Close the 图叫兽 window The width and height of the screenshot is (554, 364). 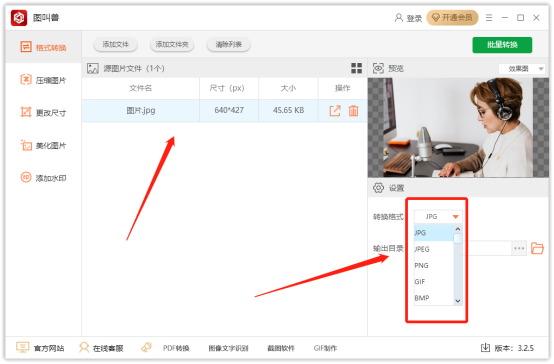click(x=536, y=18)
